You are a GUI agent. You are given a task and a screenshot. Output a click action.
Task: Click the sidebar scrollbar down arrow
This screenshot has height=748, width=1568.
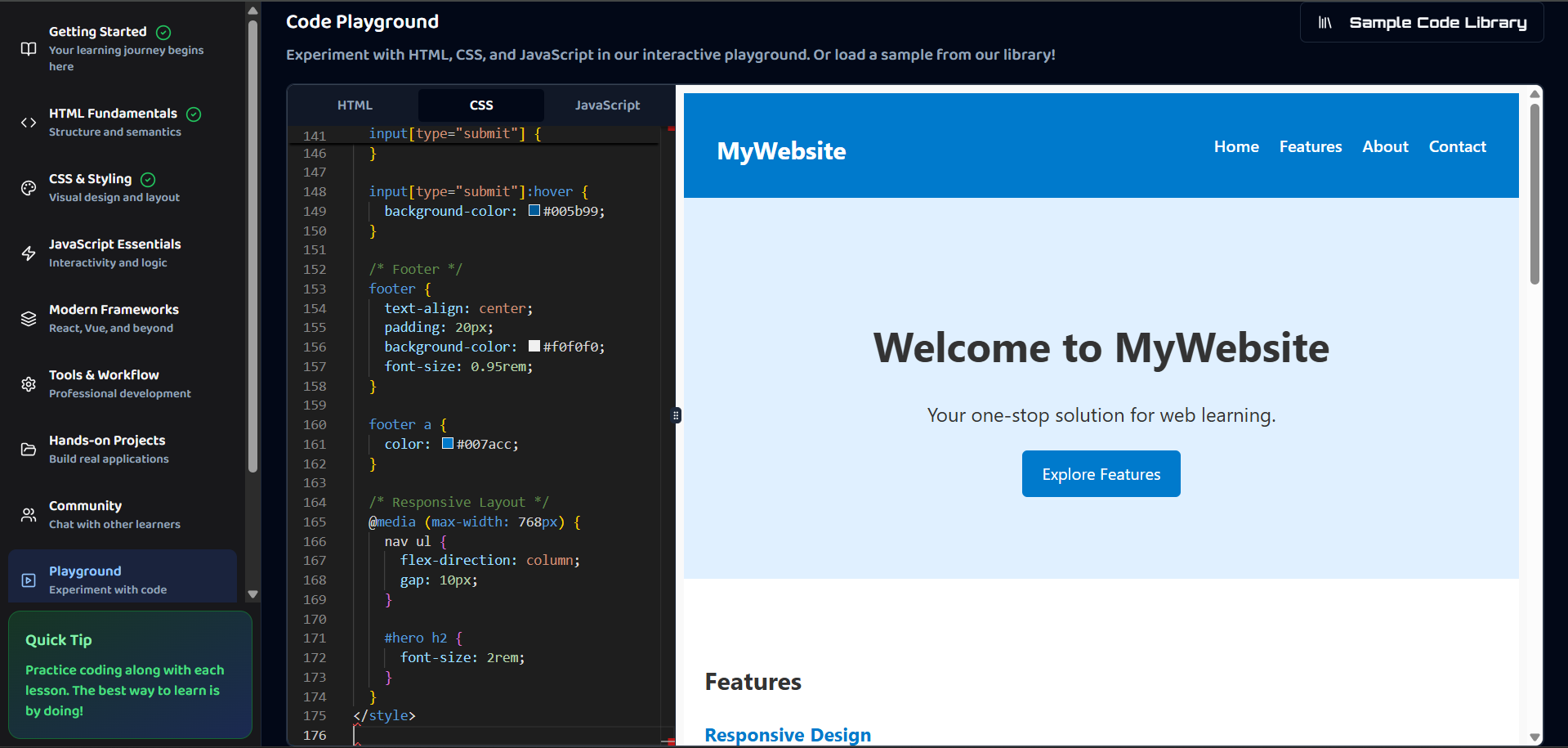[252, 595]
